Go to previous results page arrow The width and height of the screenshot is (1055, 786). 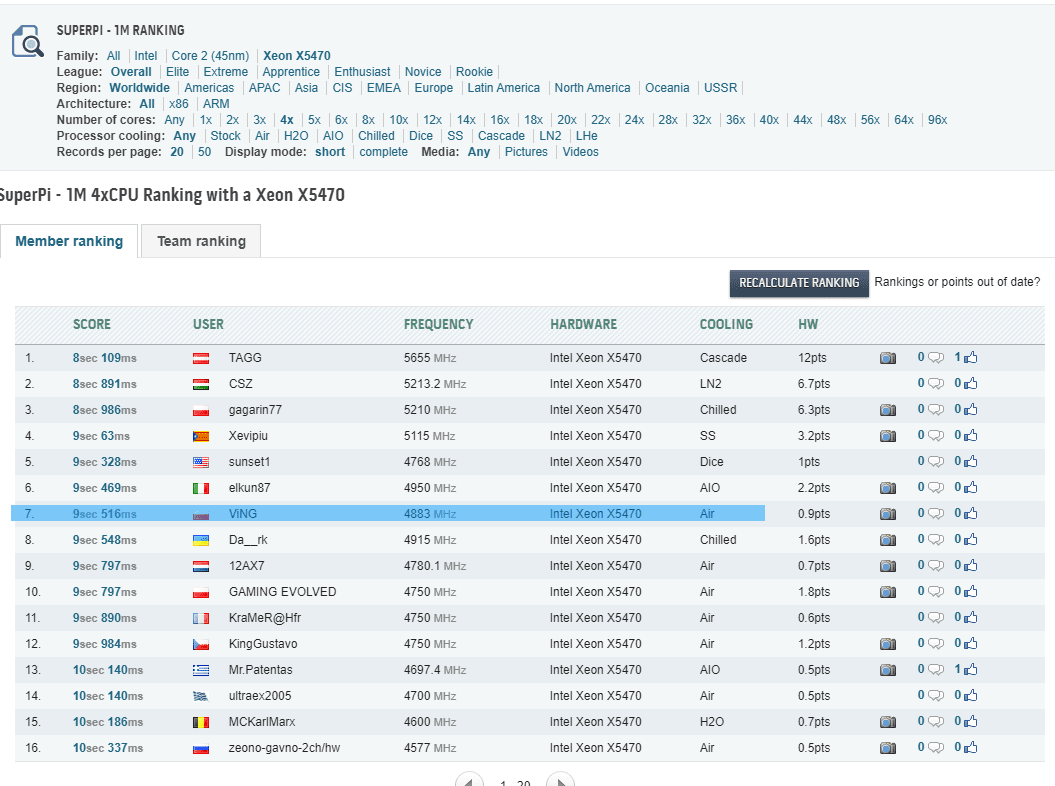pos(470,781)
